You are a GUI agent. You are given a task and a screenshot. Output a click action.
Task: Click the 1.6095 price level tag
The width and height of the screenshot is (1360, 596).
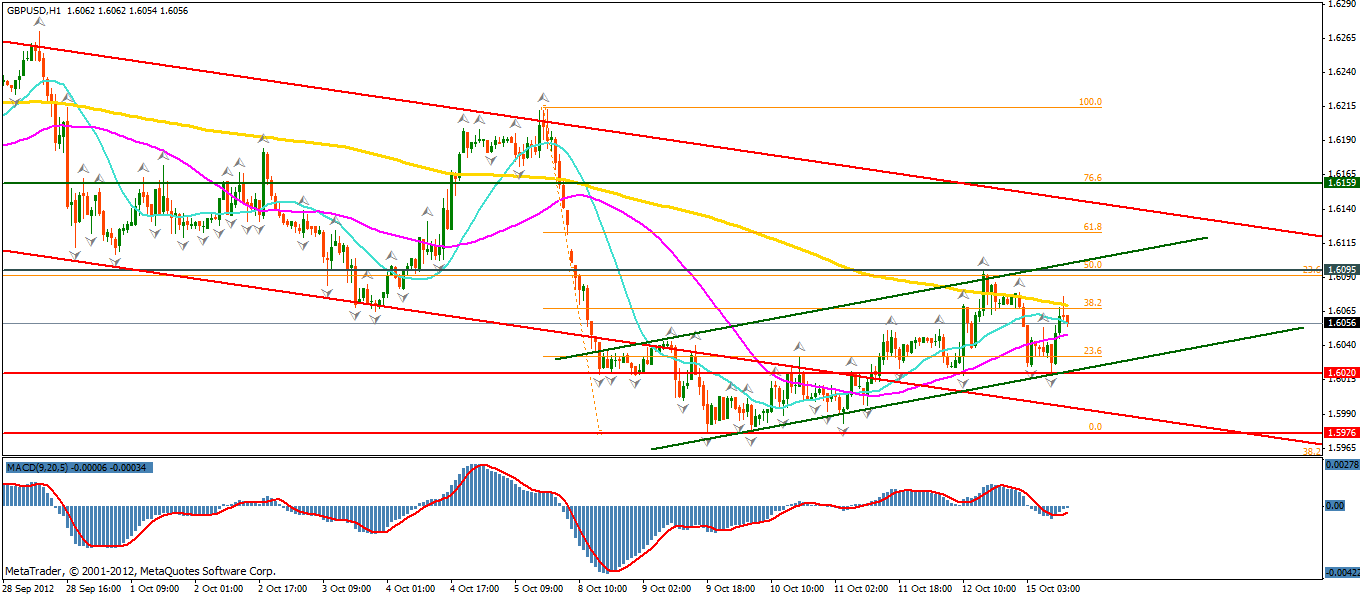(x=1340, y=270)
